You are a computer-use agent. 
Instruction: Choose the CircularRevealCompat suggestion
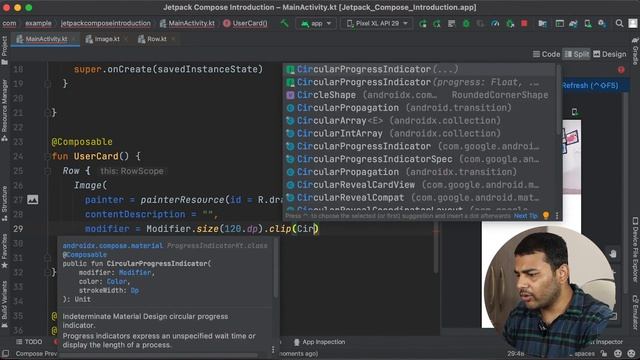(x=420, y=198)
